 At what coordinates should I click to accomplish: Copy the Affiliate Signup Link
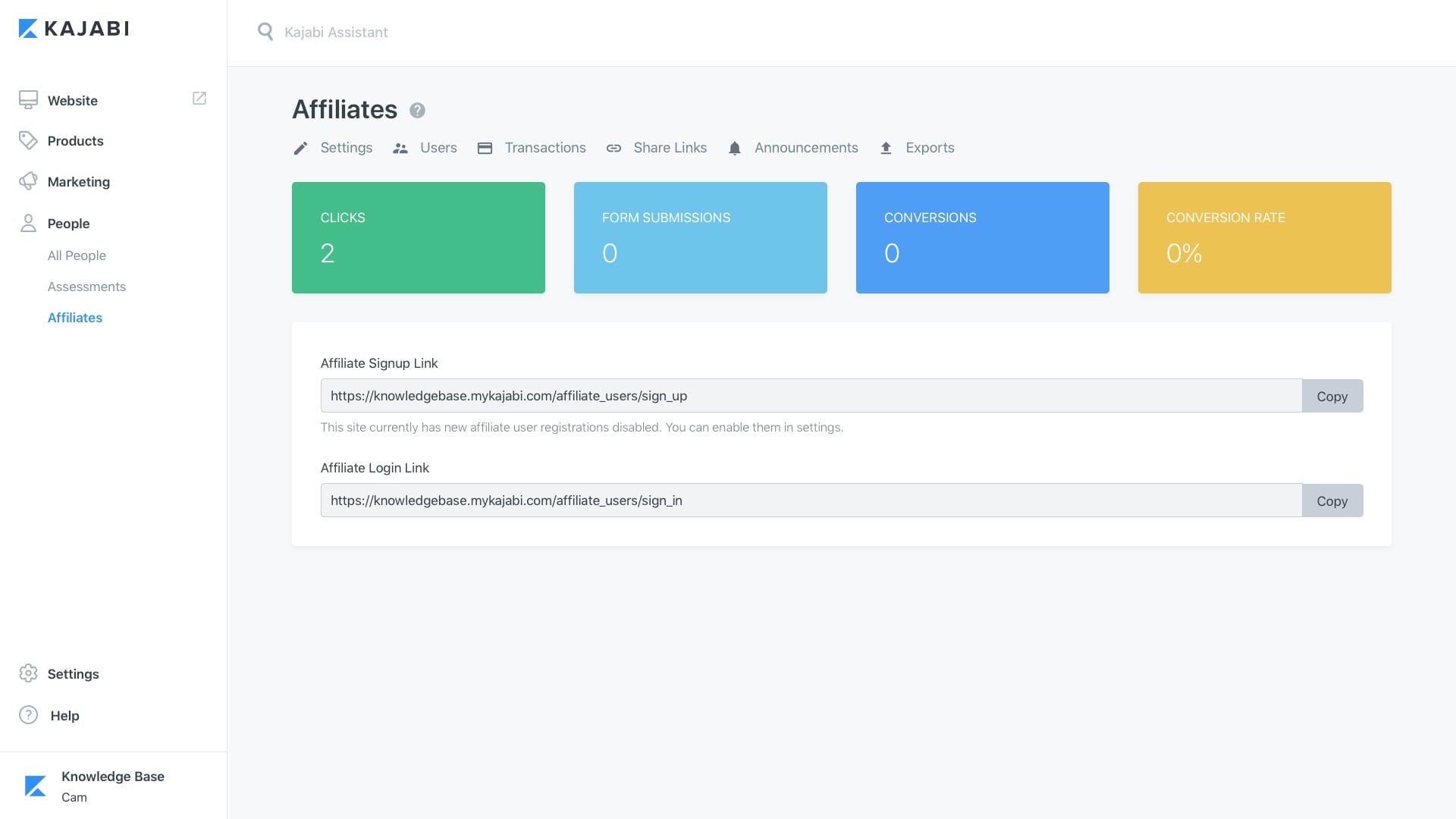click(x=1332, y=396)
